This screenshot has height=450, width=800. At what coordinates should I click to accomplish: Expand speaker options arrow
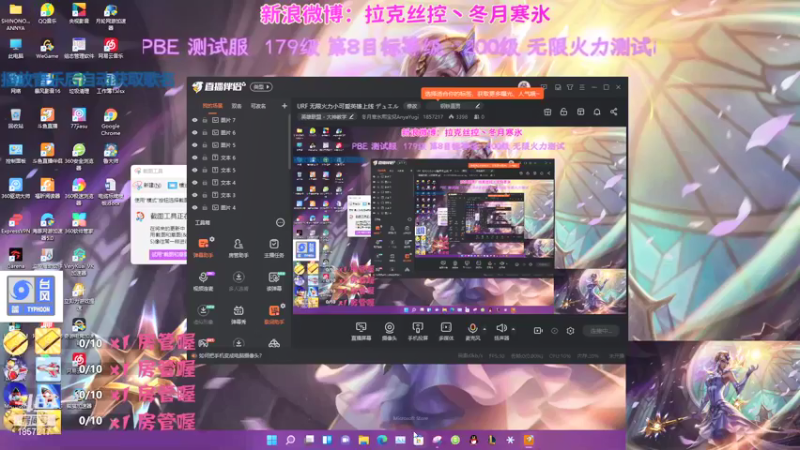[x=513, y=329]
